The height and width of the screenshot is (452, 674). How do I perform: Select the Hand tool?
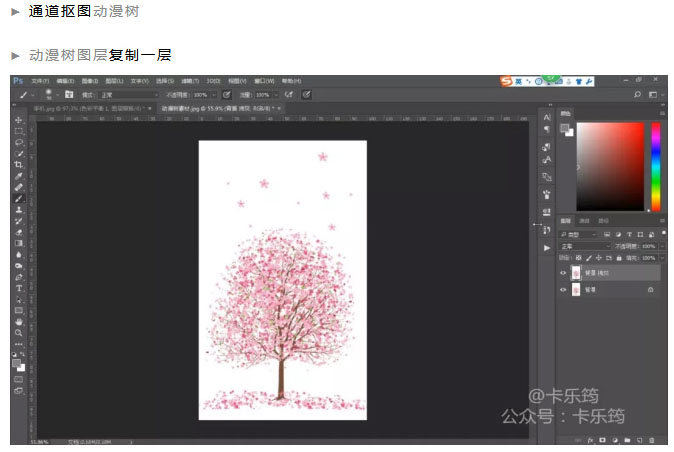19,322
